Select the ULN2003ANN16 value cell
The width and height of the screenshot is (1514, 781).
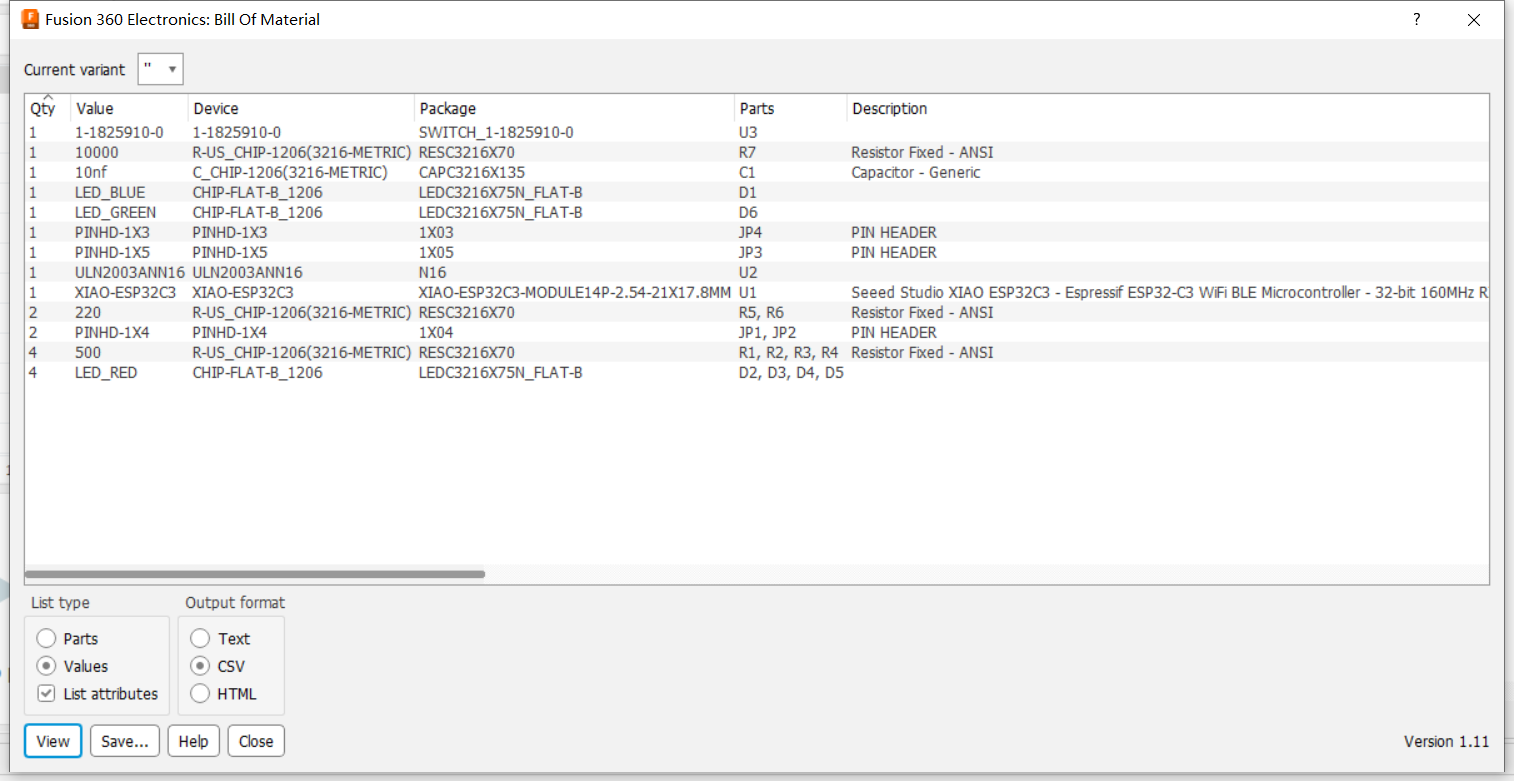click(x=130, y=272)
